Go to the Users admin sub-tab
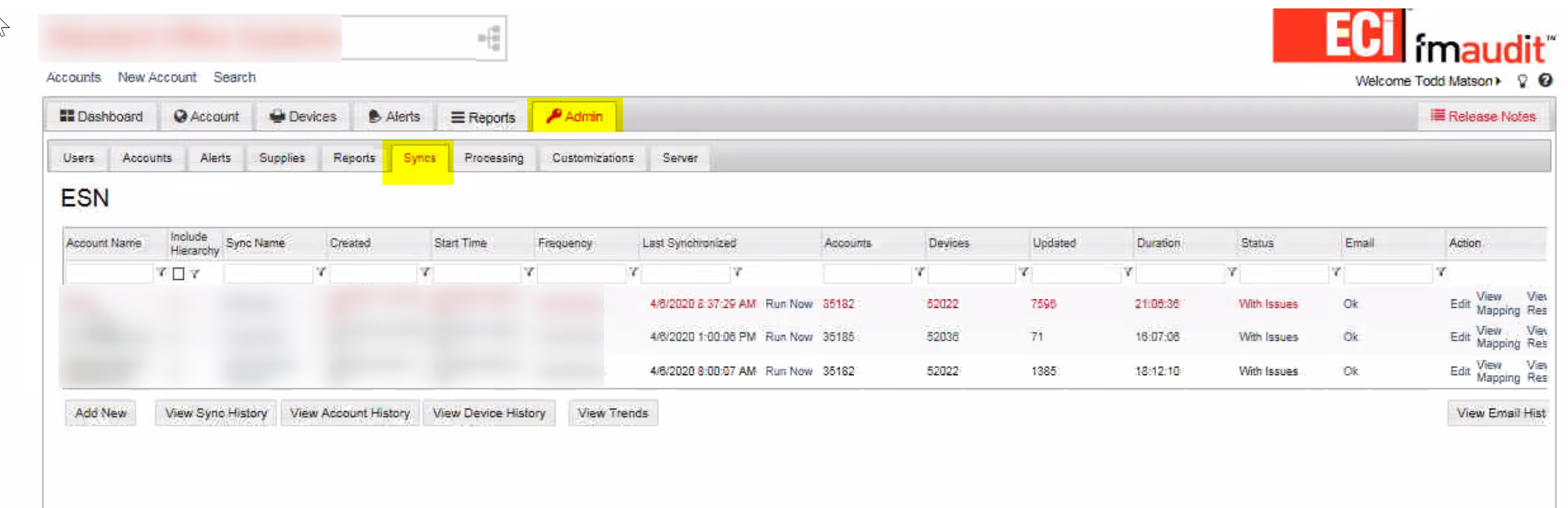 (x=78, y=158)
